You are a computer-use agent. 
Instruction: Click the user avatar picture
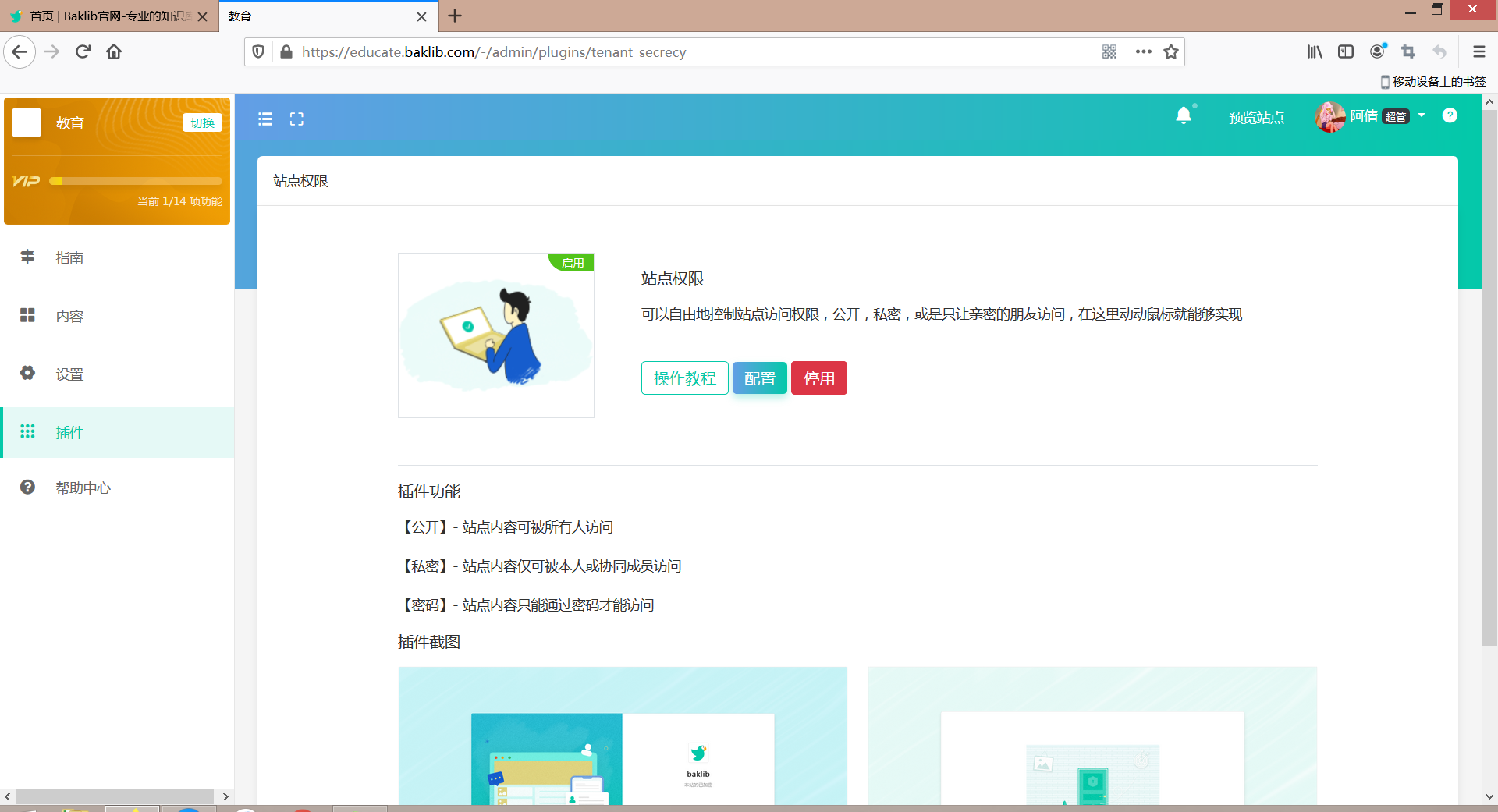tap(1330, 117)
